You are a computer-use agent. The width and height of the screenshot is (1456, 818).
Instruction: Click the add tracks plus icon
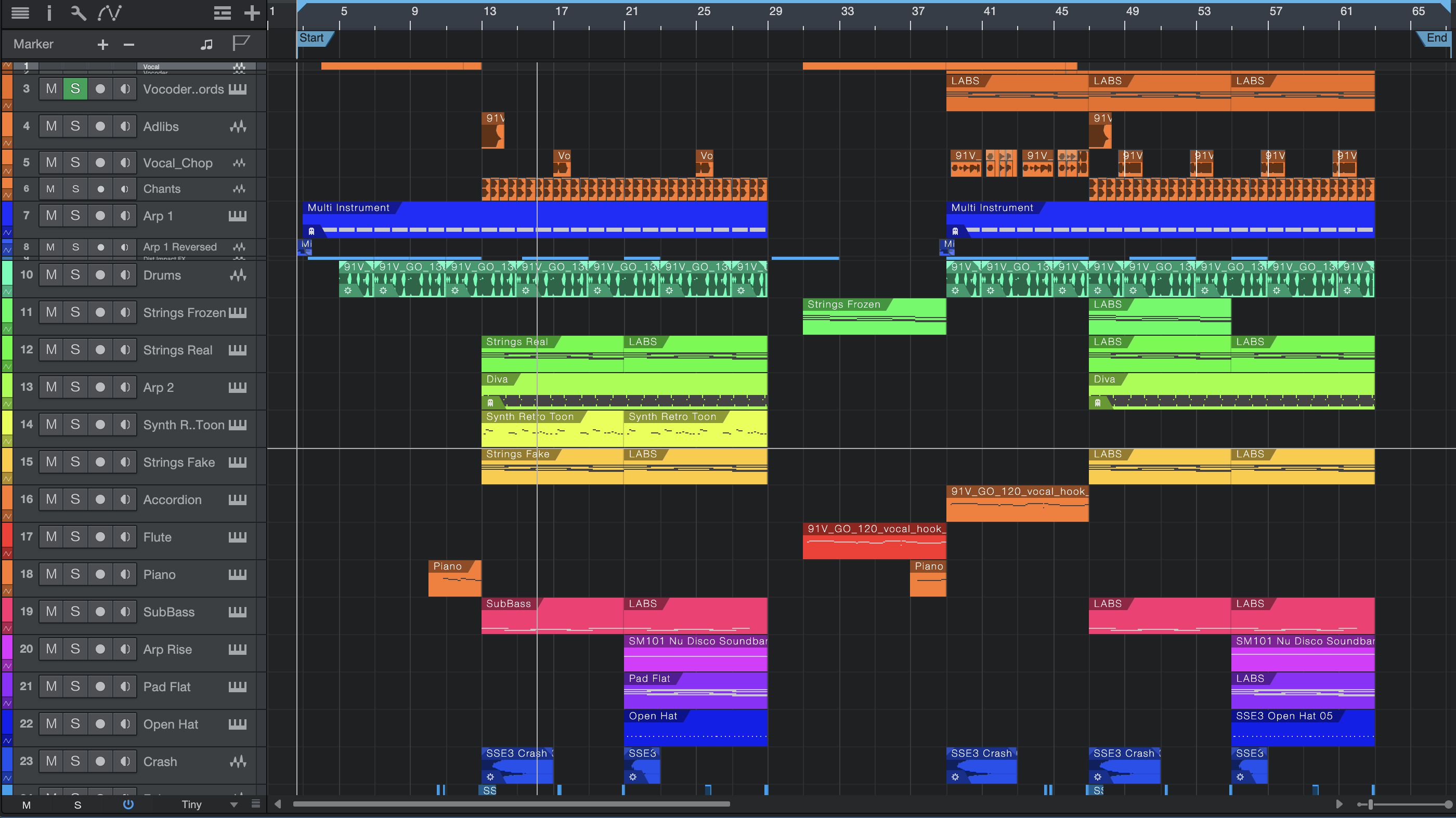click(x=252, y=13)
